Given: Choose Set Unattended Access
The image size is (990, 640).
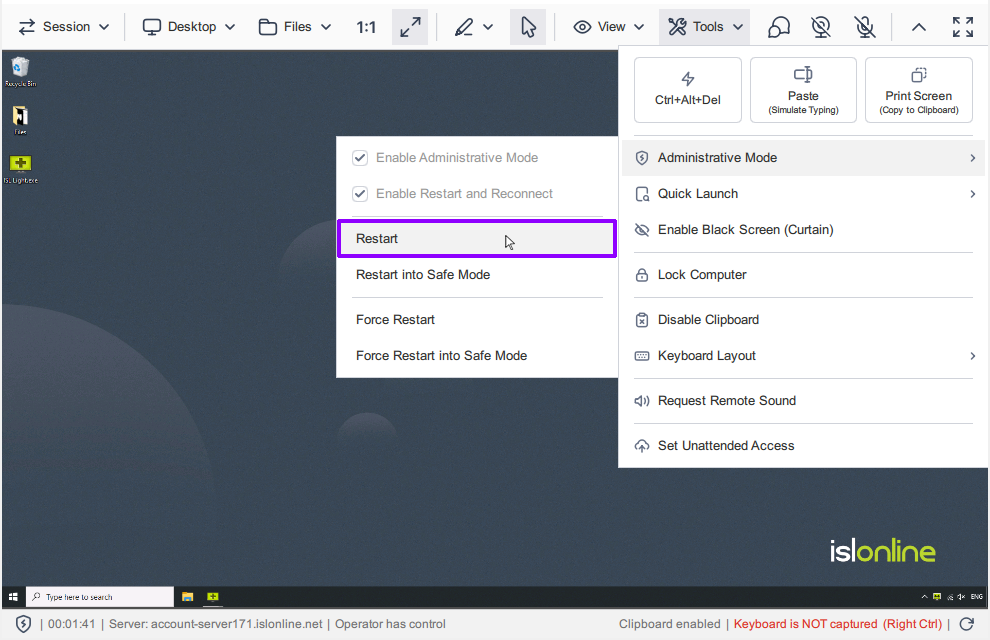Looking at the screenshot, I should (804, 446).
